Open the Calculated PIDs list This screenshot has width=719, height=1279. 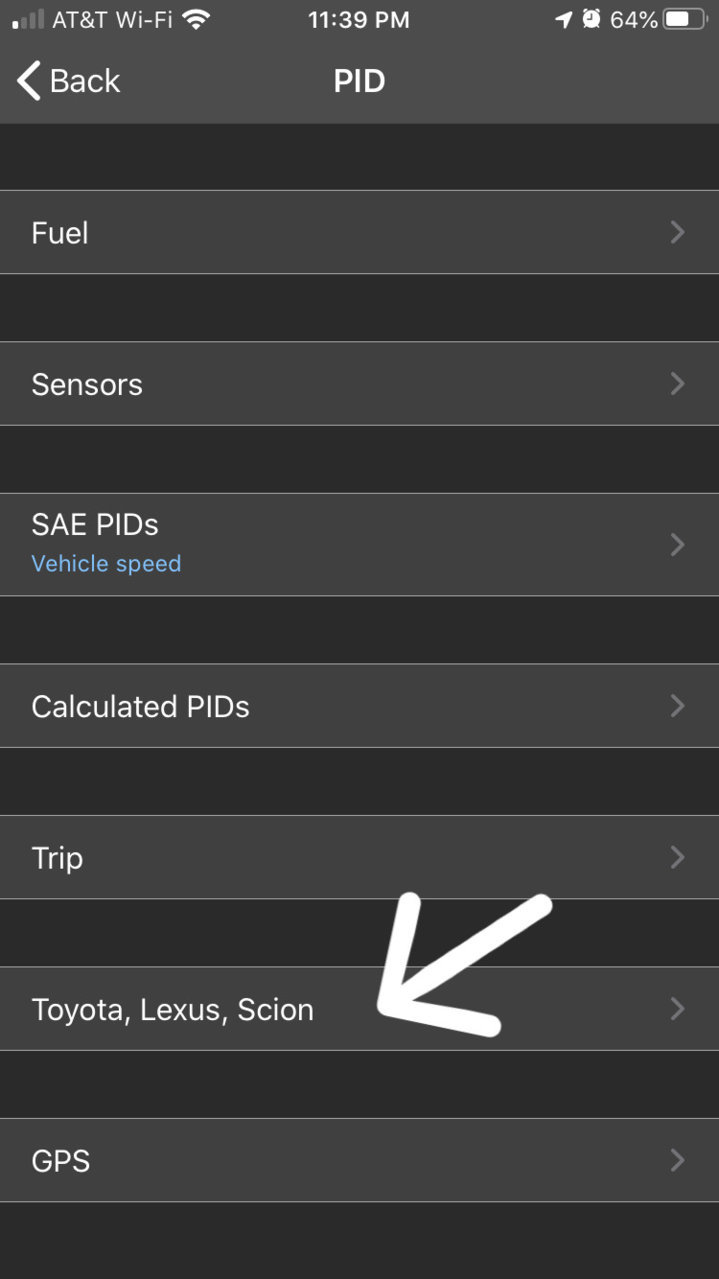tap(359, 706)
